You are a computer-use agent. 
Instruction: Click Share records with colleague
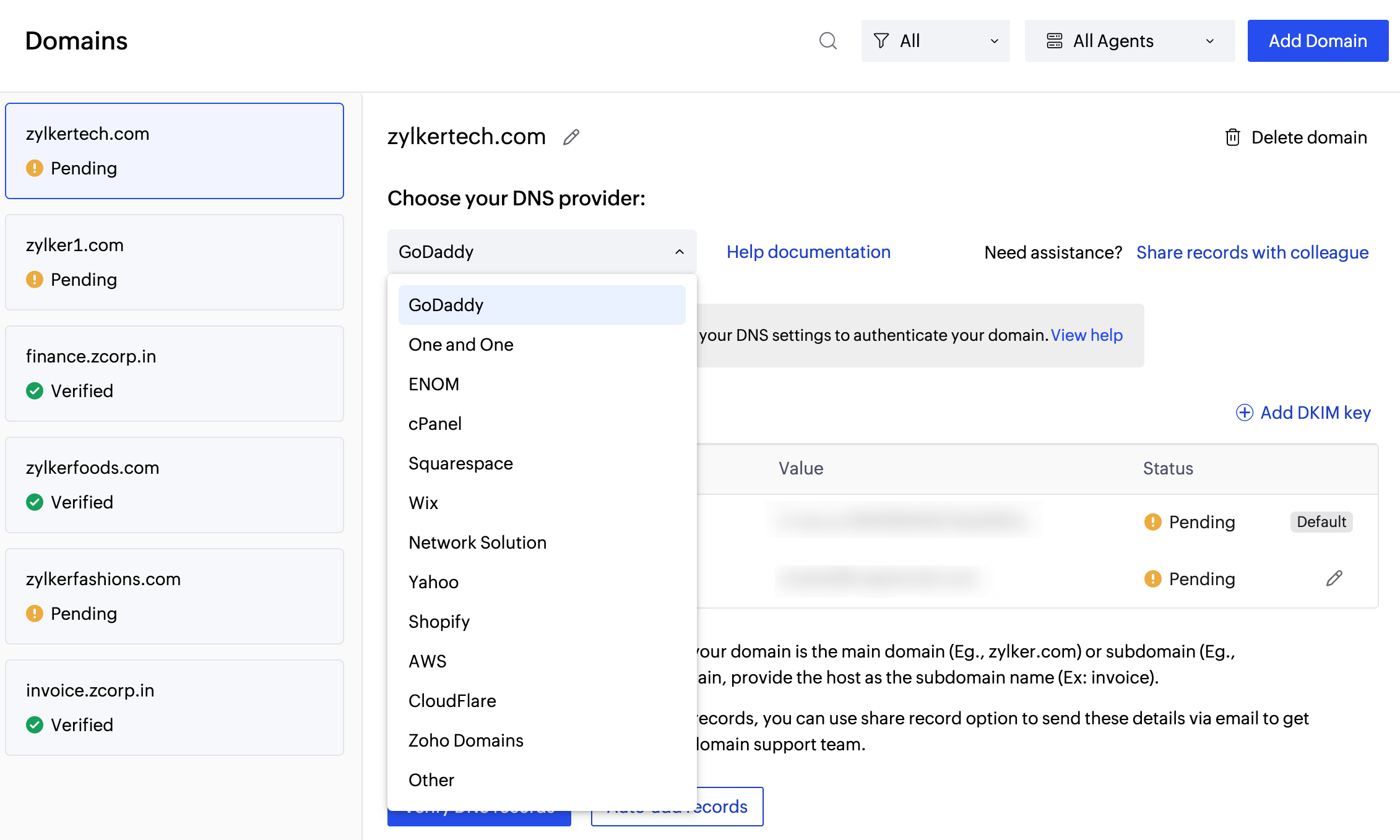coord(1252,252)
